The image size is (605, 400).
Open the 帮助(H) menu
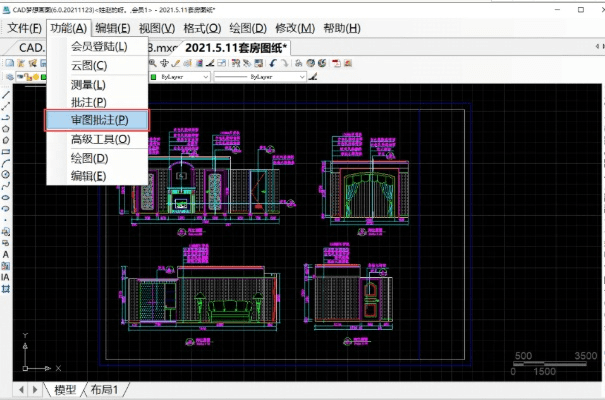[x=342, y=28]
